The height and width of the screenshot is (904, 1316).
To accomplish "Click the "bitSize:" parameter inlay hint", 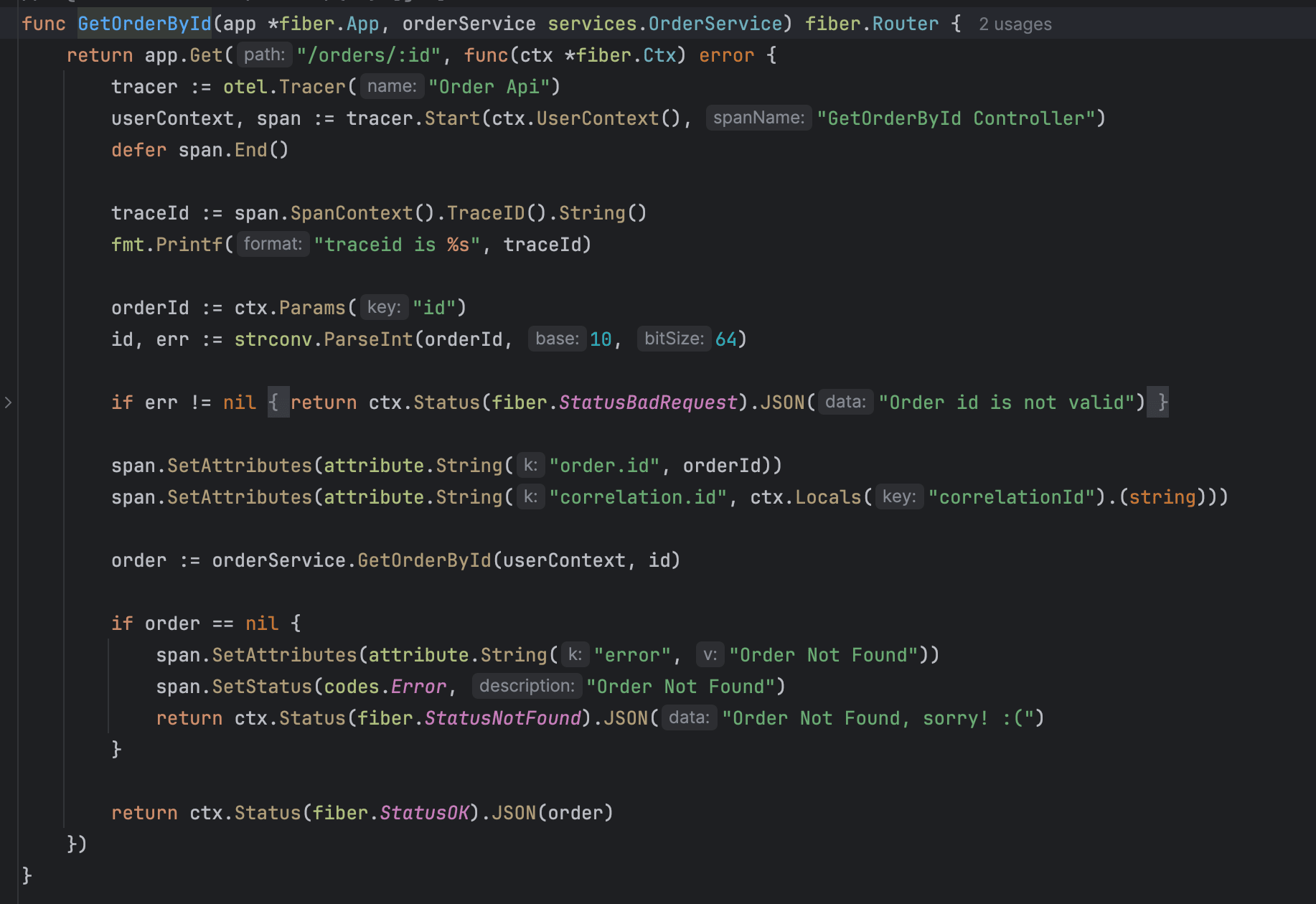I will (x=674, y=339).
